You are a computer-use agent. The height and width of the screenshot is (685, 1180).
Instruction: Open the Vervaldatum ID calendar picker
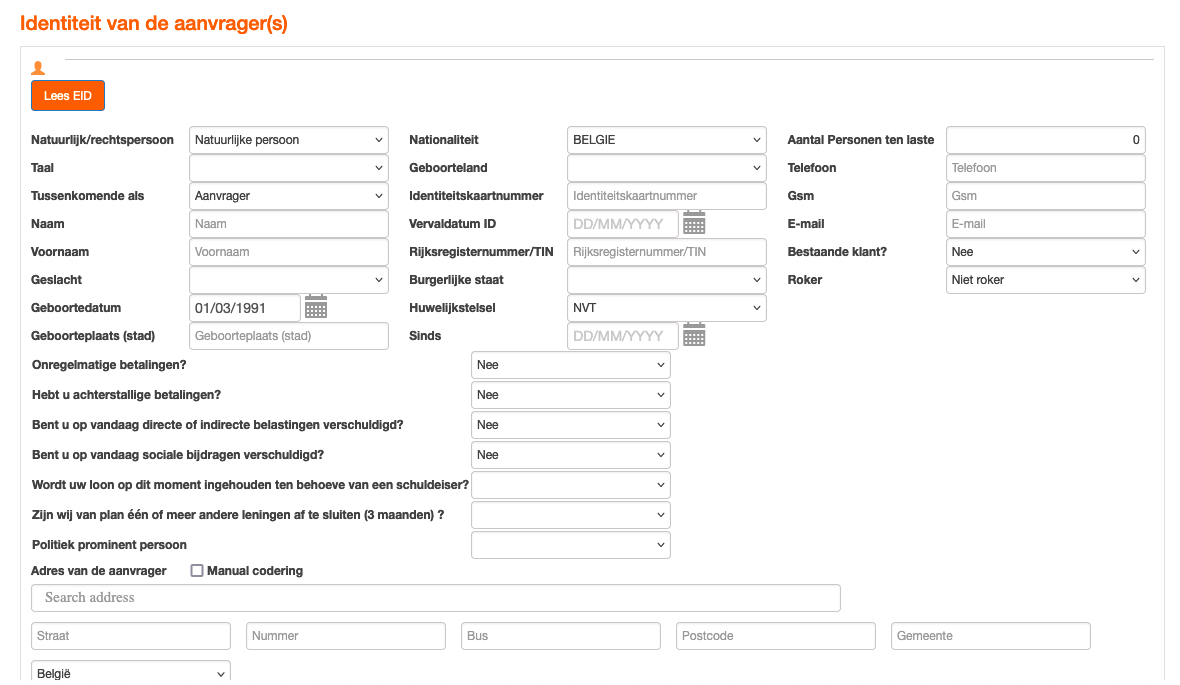click(x=694, y=223)
